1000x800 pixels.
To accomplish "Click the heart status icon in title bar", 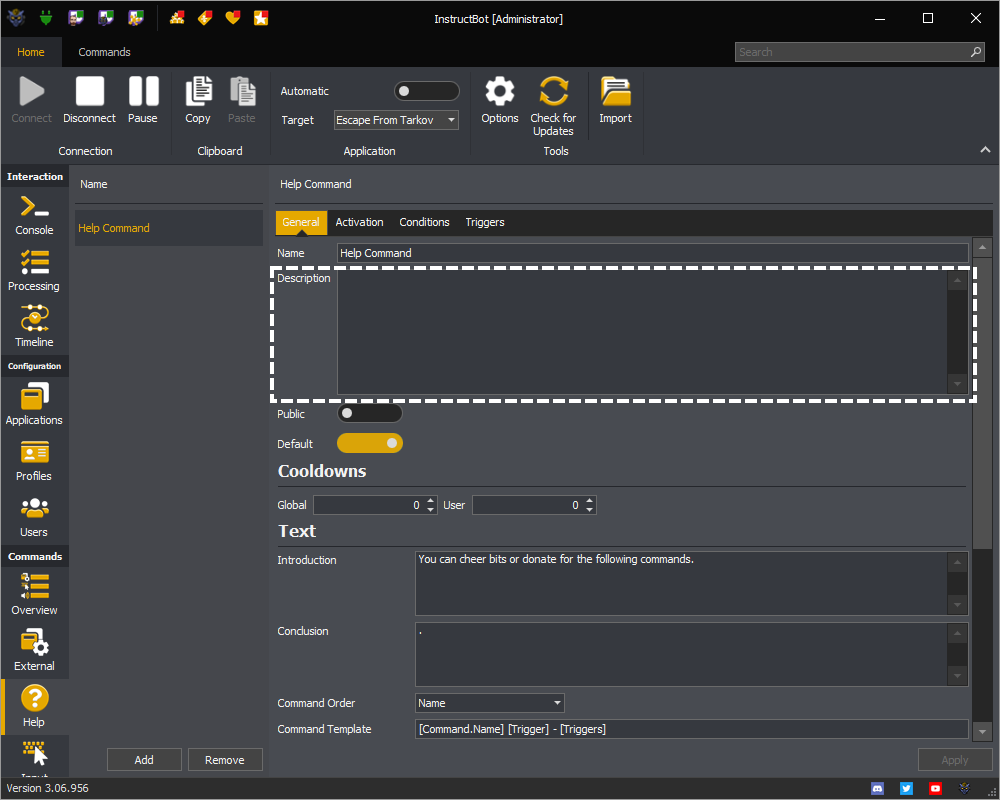I will pyautogui.click(x=233, y=18).
